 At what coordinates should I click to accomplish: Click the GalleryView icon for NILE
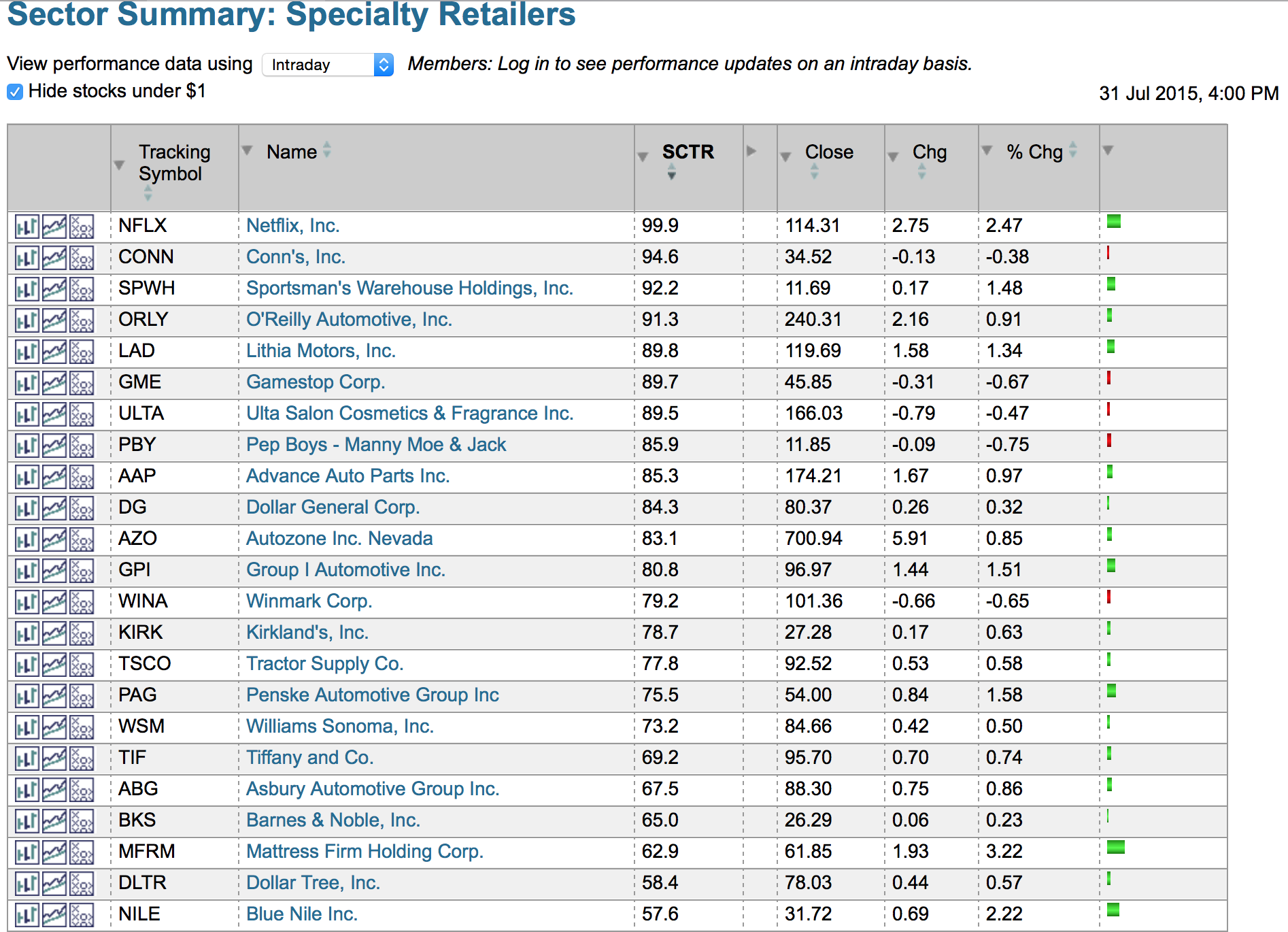pyautogui.click(x=54, y=915)
